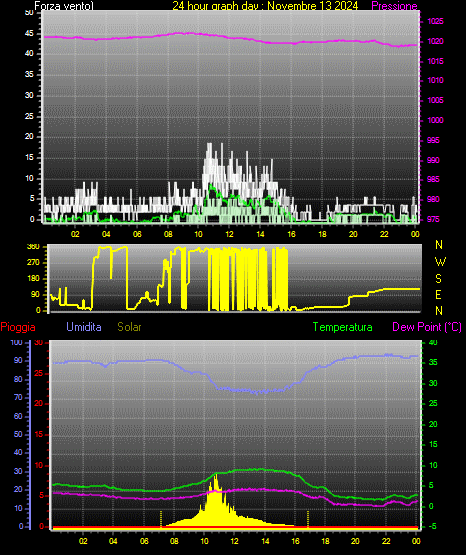Click the Forza vento label
Viewport: 466px width, 555px height.
click(x=64, y=6)
